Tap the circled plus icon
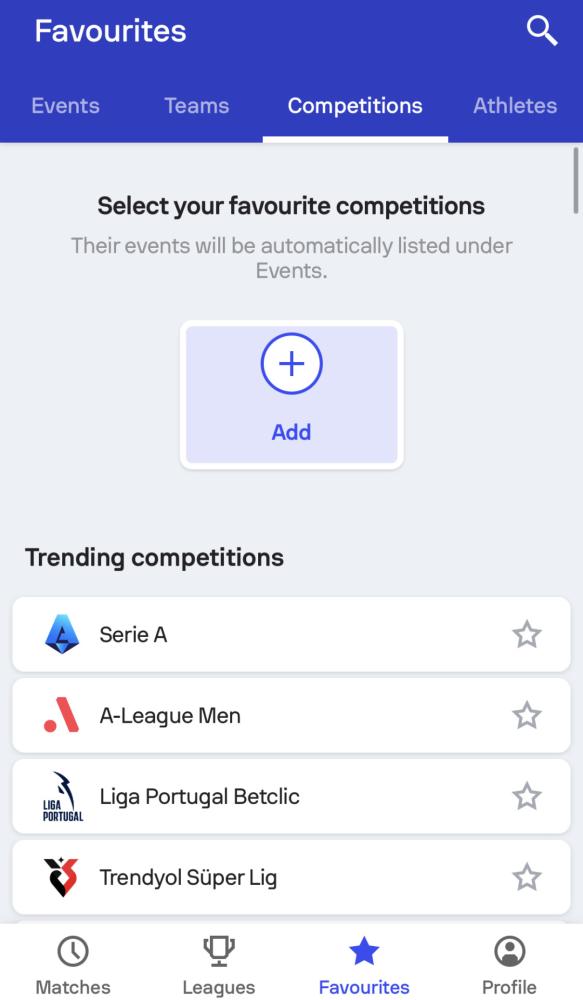583x1000 pixels. pos(292,364)
